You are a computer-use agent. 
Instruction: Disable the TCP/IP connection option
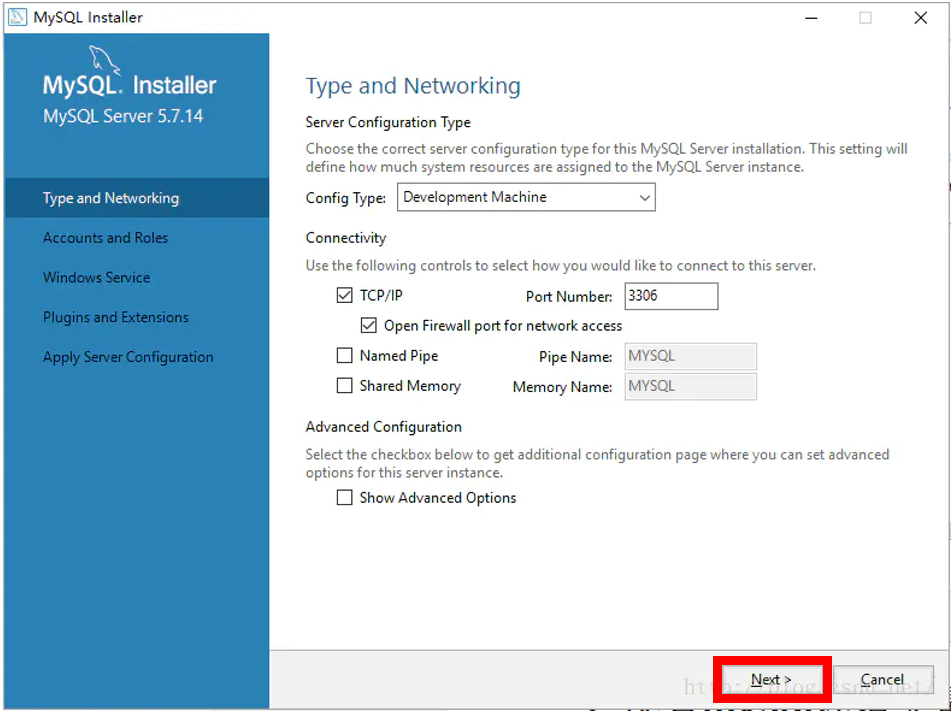point(344,295)
